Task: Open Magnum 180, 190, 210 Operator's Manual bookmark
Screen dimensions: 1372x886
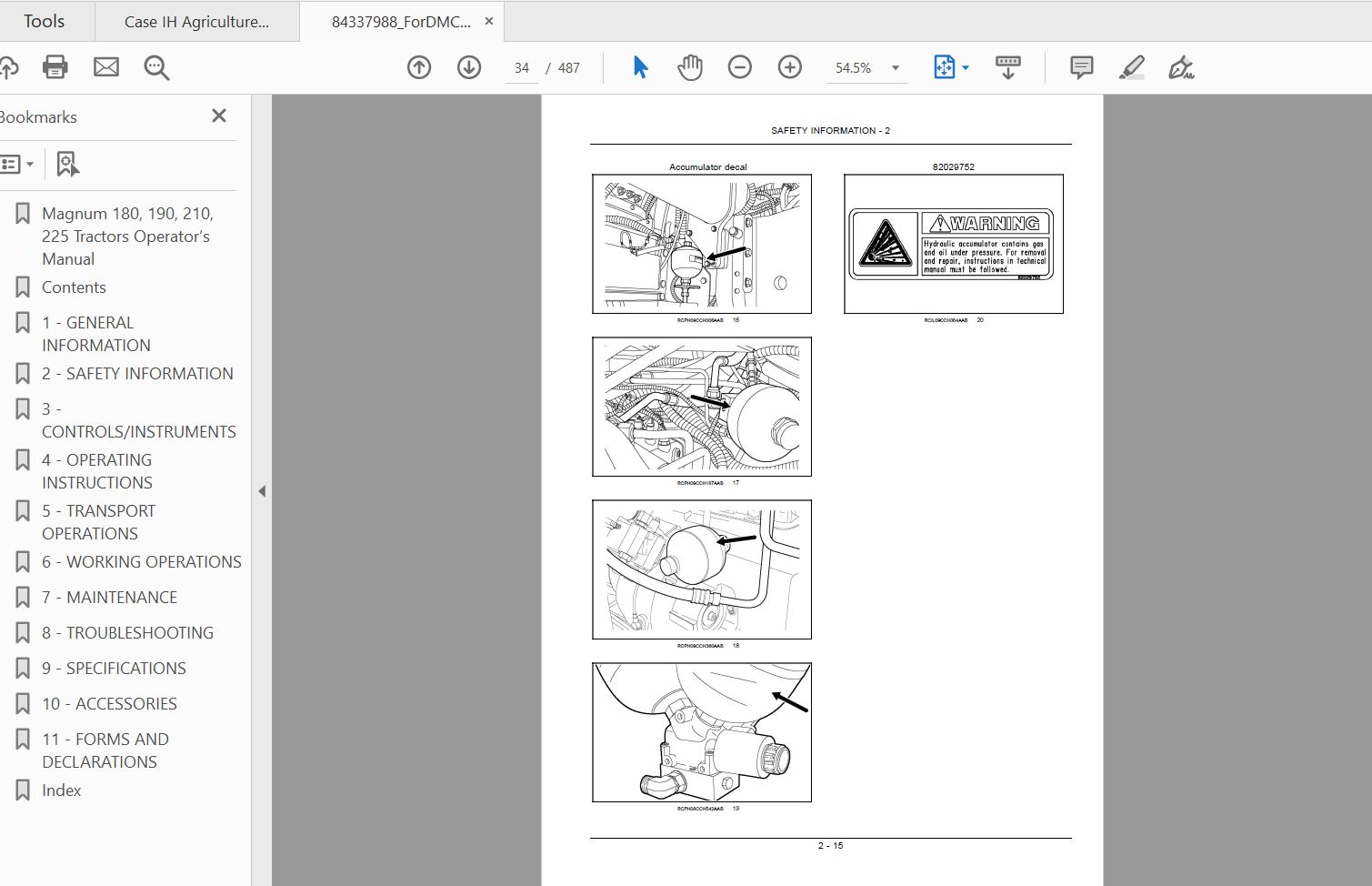Action: pos(127,237)
